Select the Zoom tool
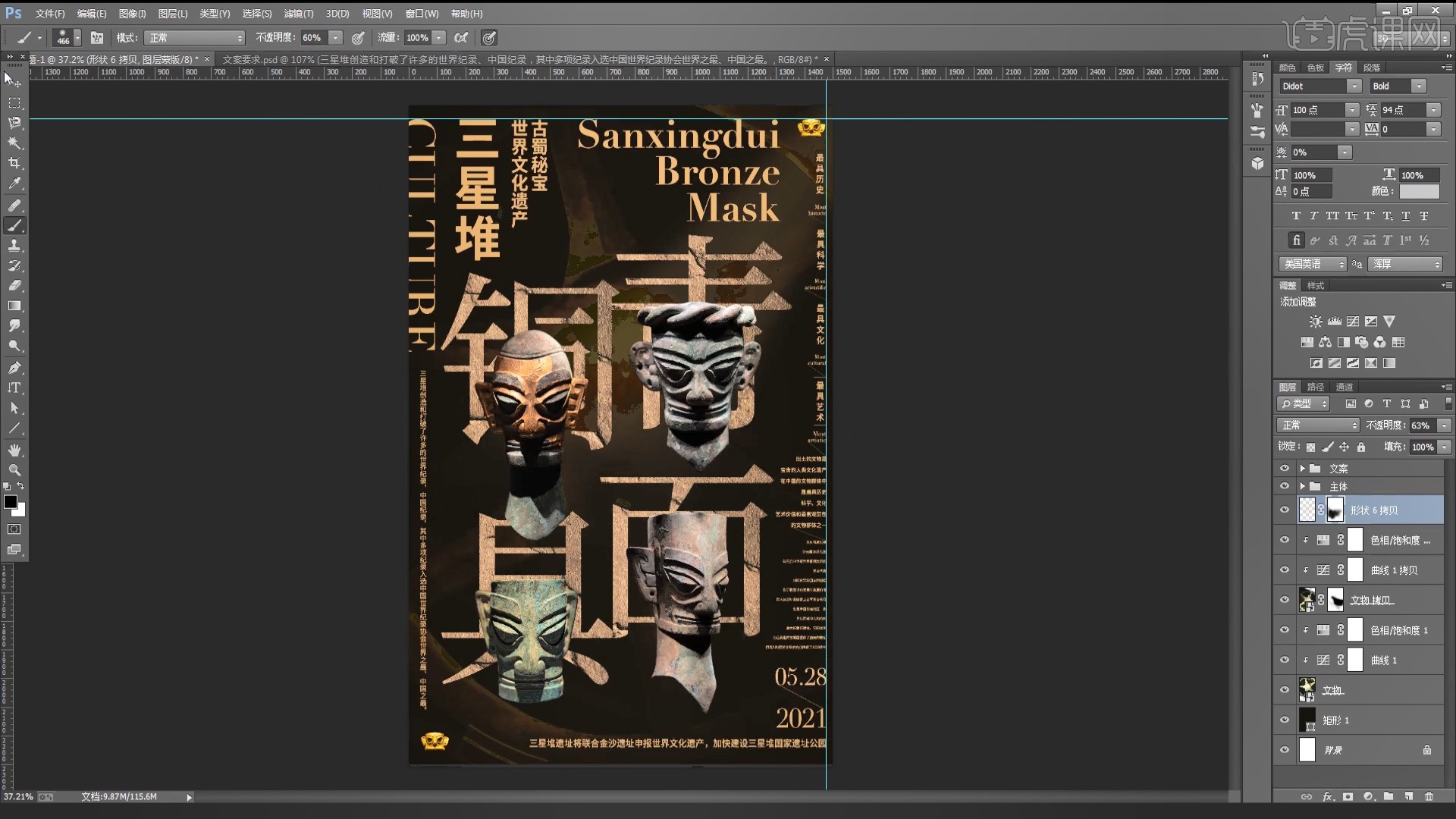Viewport: 1456px width, 819px height. (x=14, y=470)
